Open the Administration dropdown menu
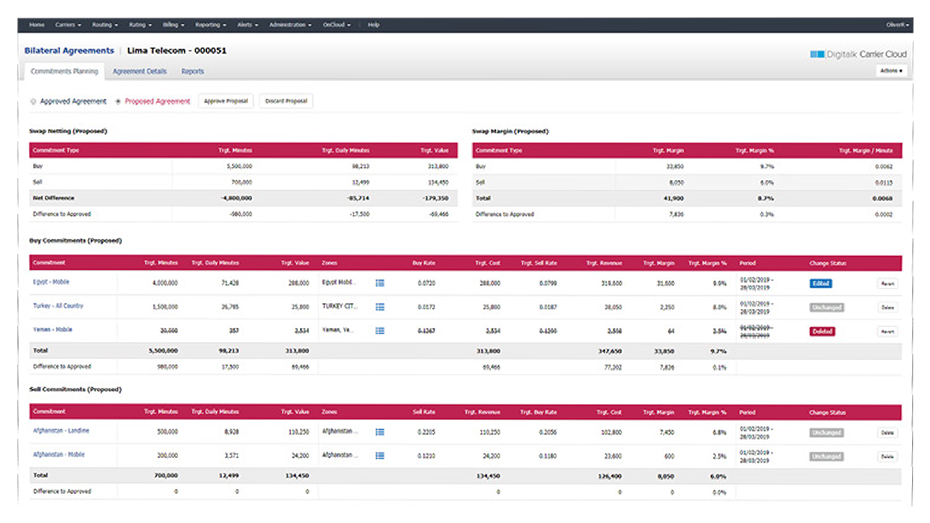 [290, 25]
